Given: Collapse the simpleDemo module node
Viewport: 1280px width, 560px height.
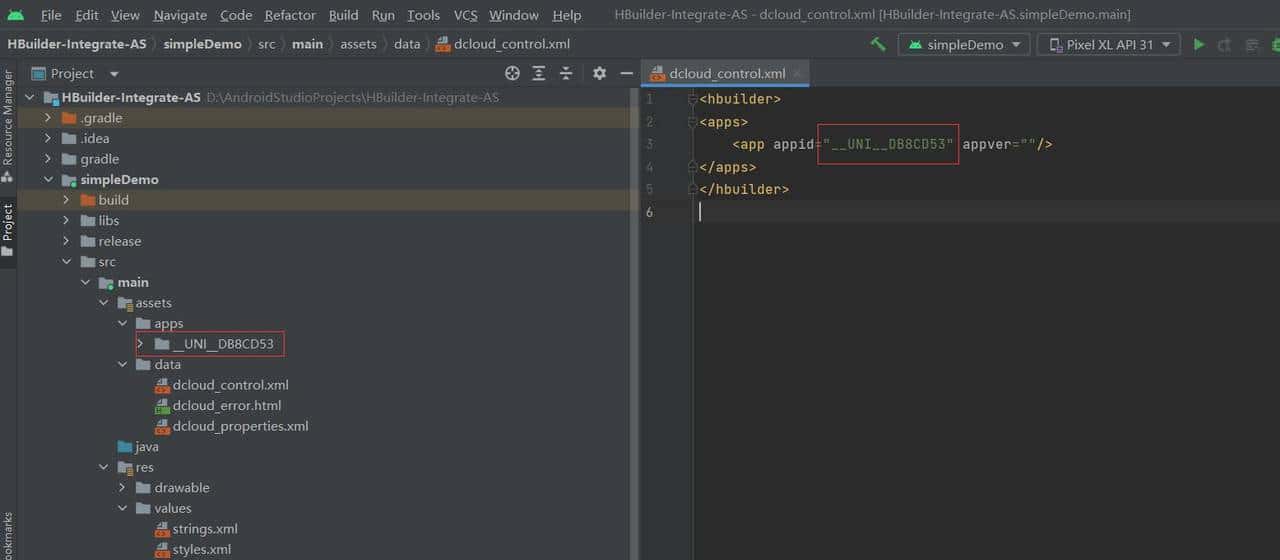Looking at the screenshot, I should click(48, 180).
